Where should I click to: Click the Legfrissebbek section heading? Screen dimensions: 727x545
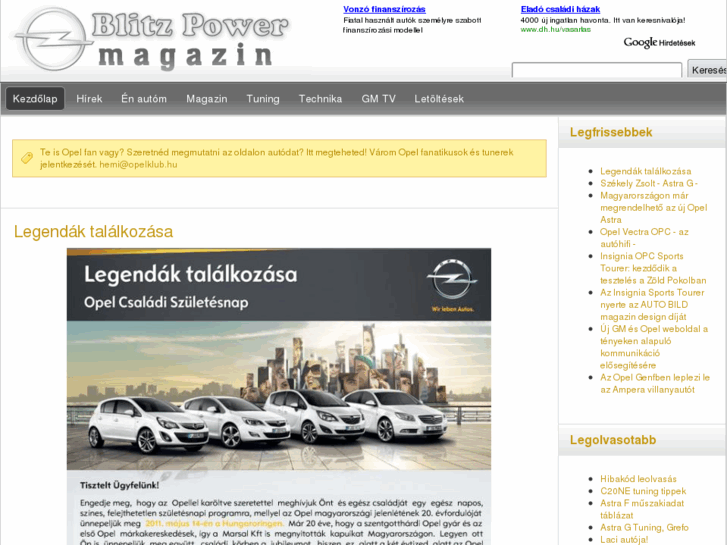611,132
